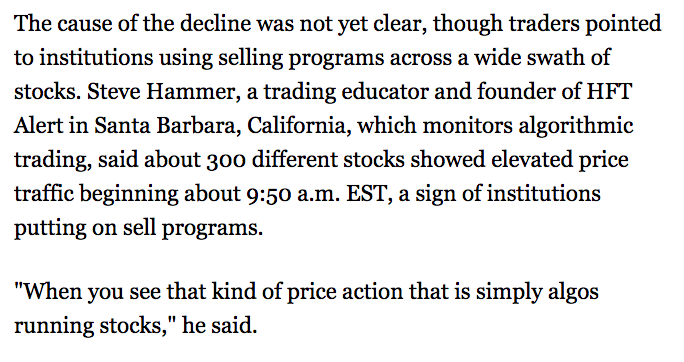Click the word "putting" in the last paragraph line
684x362 pixels.
tap(50, 228)
